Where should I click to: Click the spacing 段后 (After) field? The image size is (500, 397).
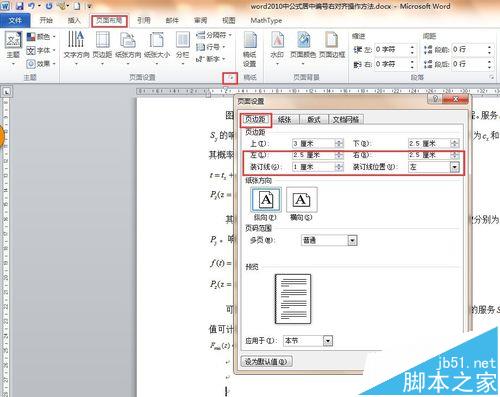tap(468, 64)
